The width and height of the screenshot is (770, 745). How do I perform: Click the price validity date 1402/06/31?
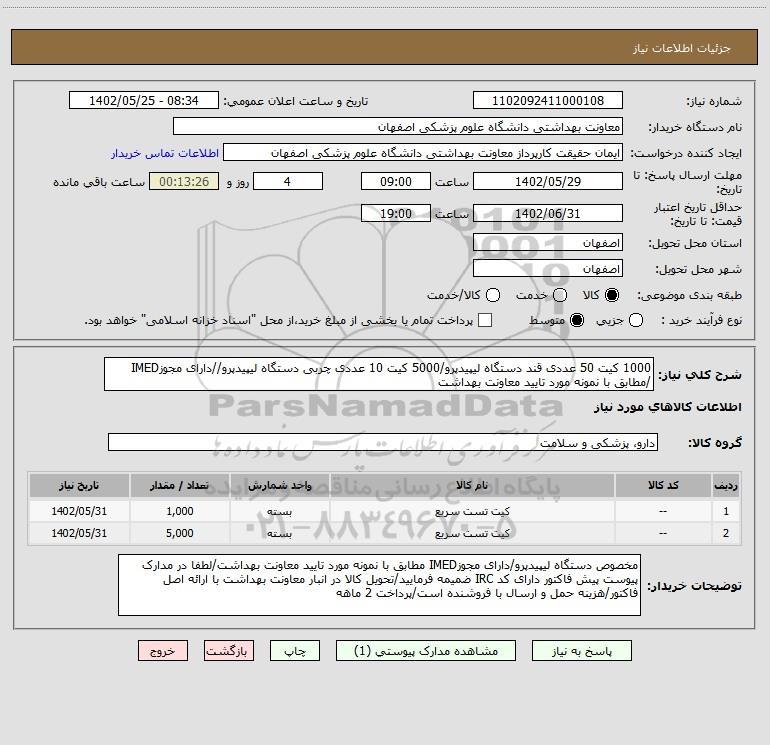coord(548,214)
